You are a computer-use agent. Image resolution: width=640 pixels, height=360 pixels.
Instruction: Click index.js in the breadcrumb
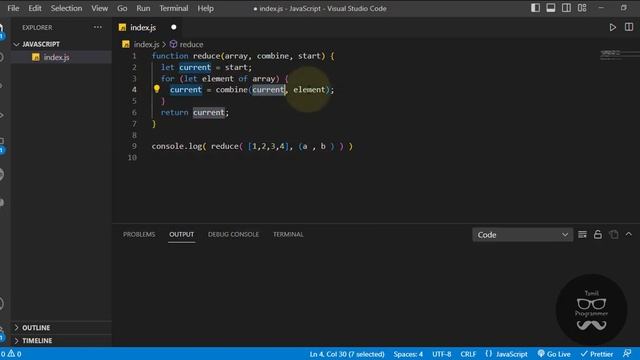(146, 44)
